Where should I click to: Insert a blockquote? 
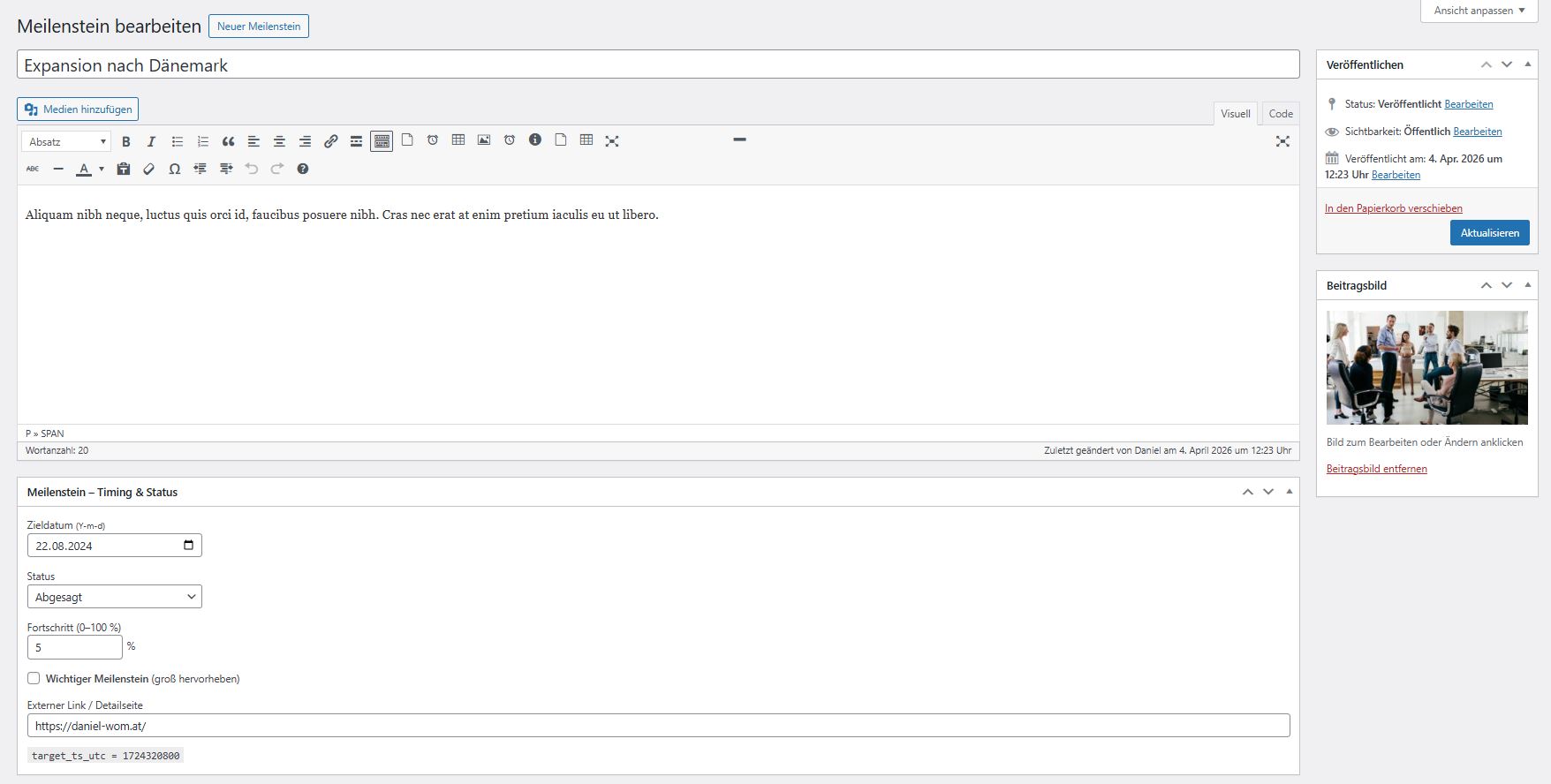click(228, 141)
